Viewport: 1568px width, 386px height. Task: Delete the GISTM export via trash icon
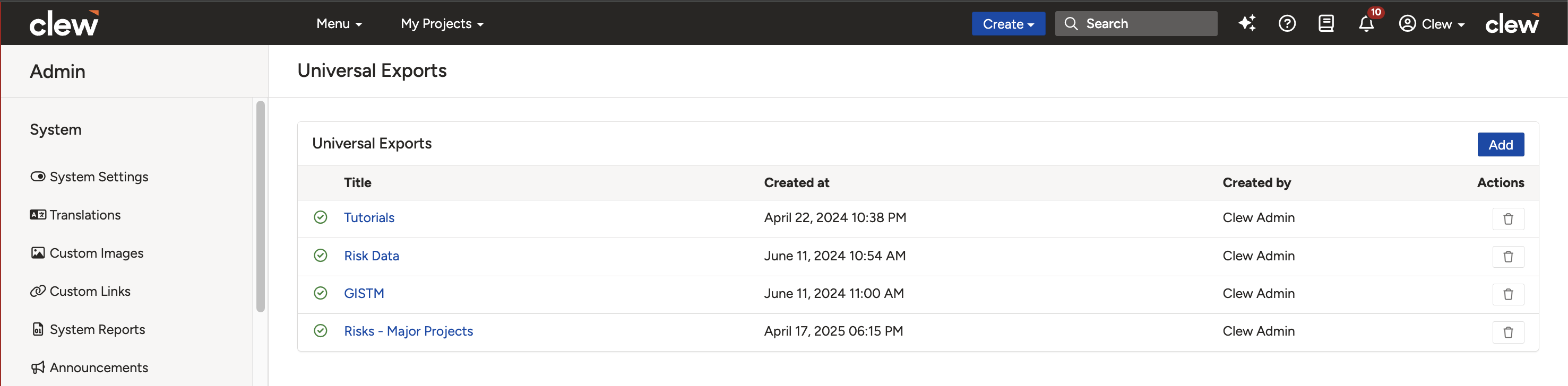pyautogui.click(x=1507, y=294)
